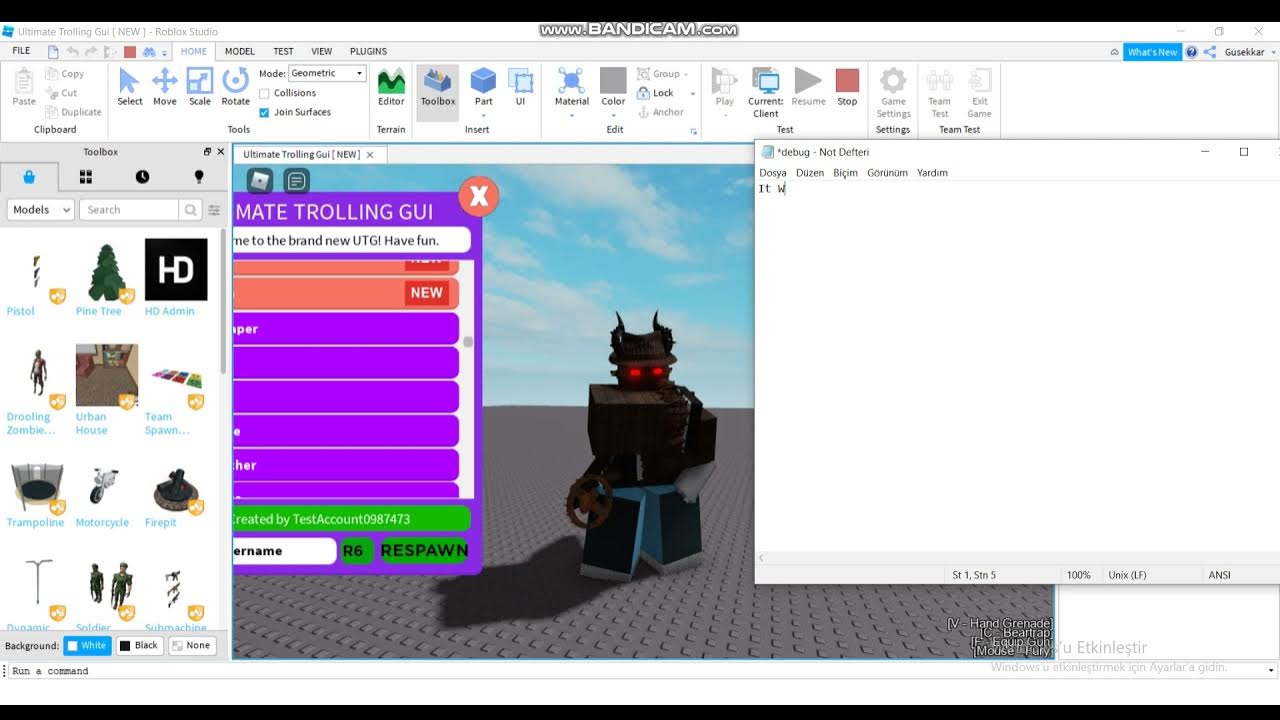The image size is (1280, 720).
Task: Select the Select tool in ribbon
Action: click(130, 87)
